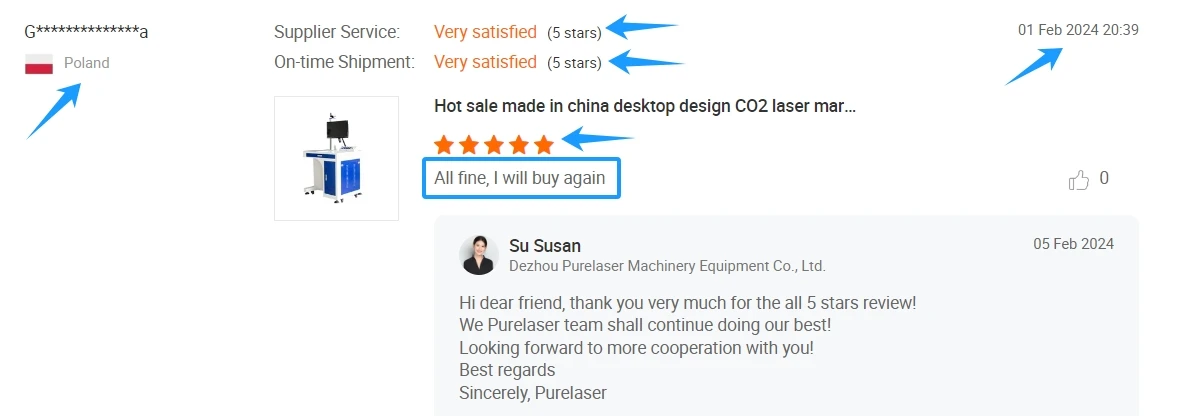This screenshot has height=416, width=1184.
Task: Click the 'All fine, I will buy again' review text
Action: pyautogui.click(x=520, y=178)
